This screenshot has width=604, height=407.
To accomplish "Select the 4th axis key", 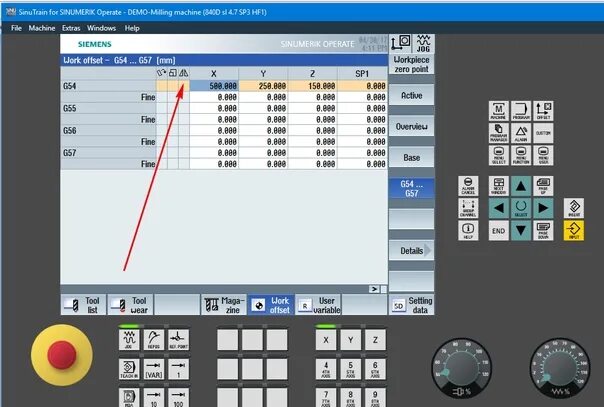I will point(326,369).
